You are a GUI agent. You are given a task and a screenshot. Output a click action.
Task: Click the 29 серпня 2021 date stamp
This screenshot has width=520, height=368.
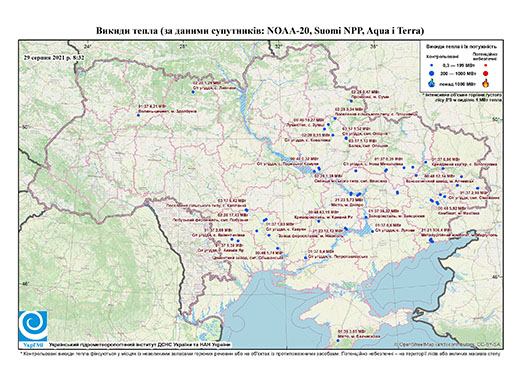pyautogui.click(x=54, y=57)
